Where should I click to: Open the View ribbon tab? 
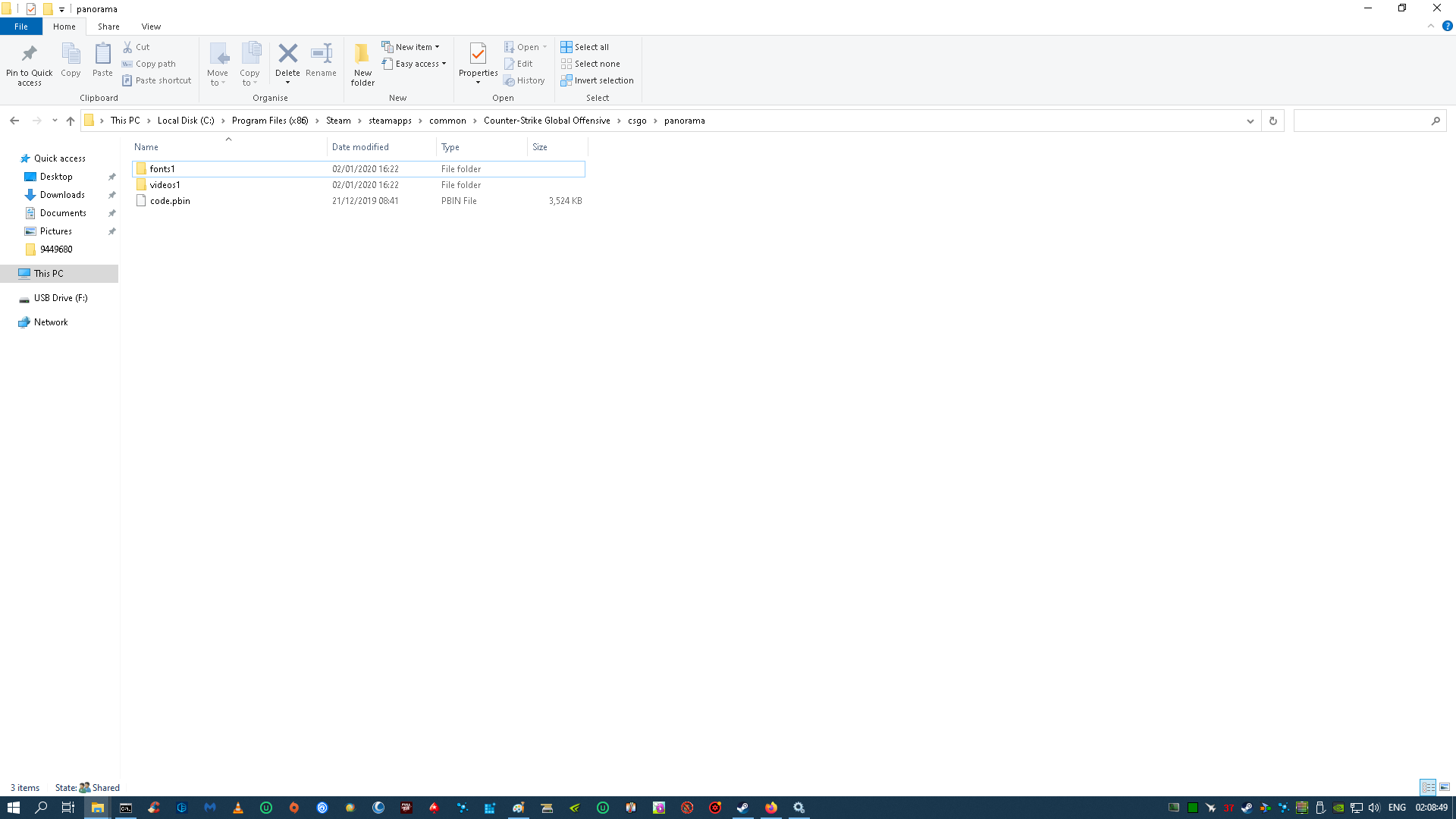click(151, 27)
